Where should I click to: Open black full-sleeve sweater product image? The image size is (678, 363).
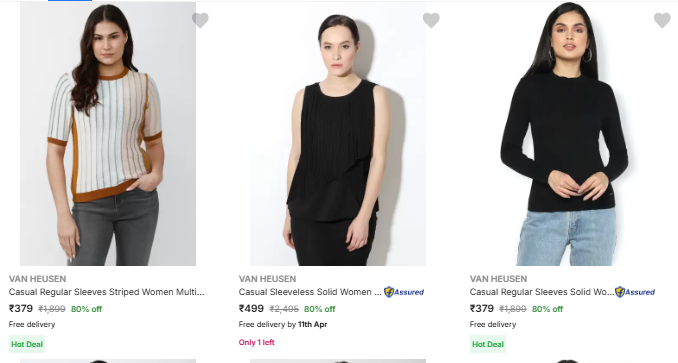(x=569, y=134)
